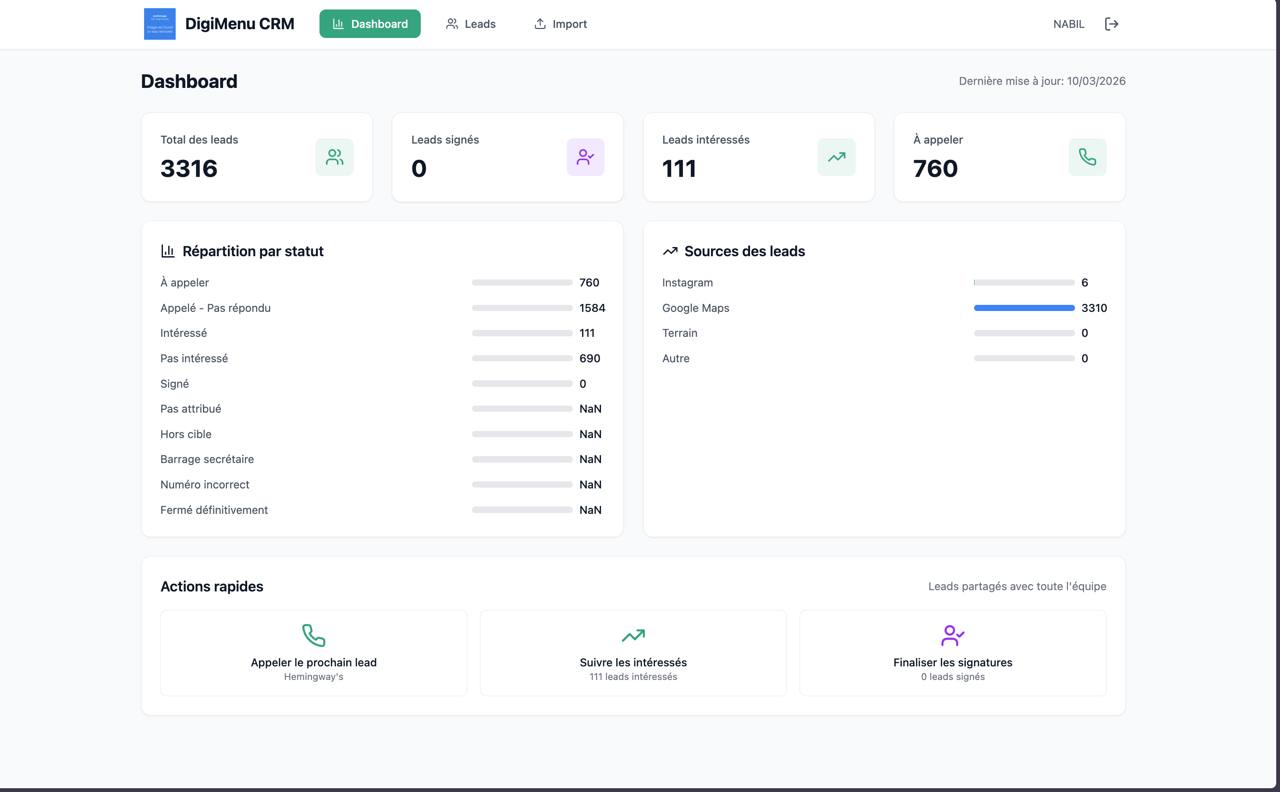Click the user-check icon on Leads signés card

(x=585, y=157)
